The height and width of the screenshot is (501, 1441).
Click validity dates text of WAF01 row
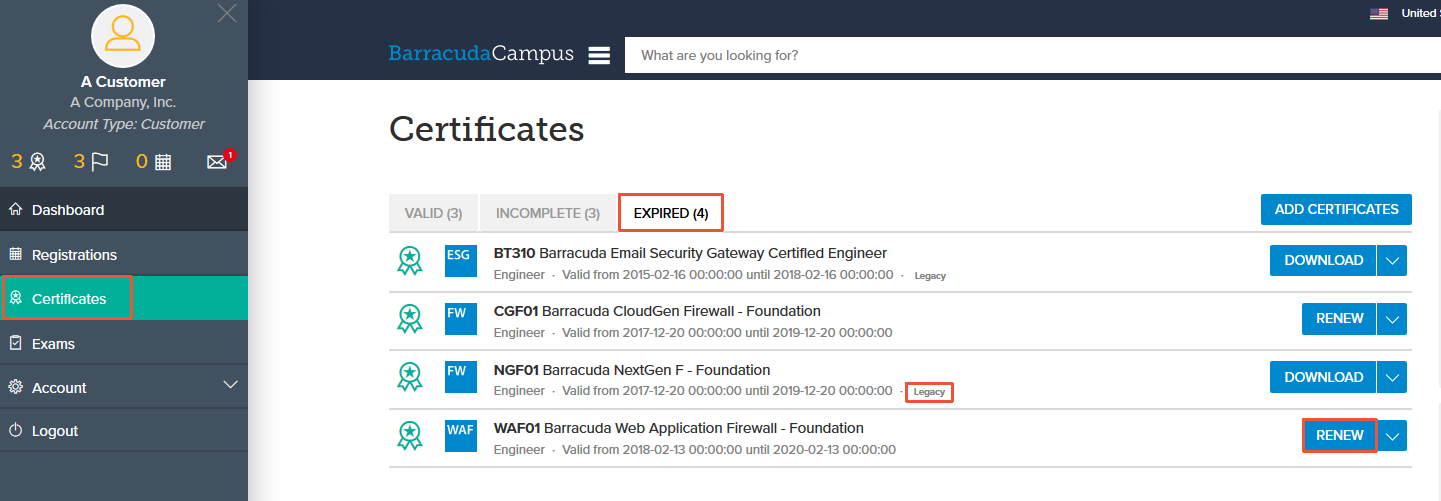(729, 450)
